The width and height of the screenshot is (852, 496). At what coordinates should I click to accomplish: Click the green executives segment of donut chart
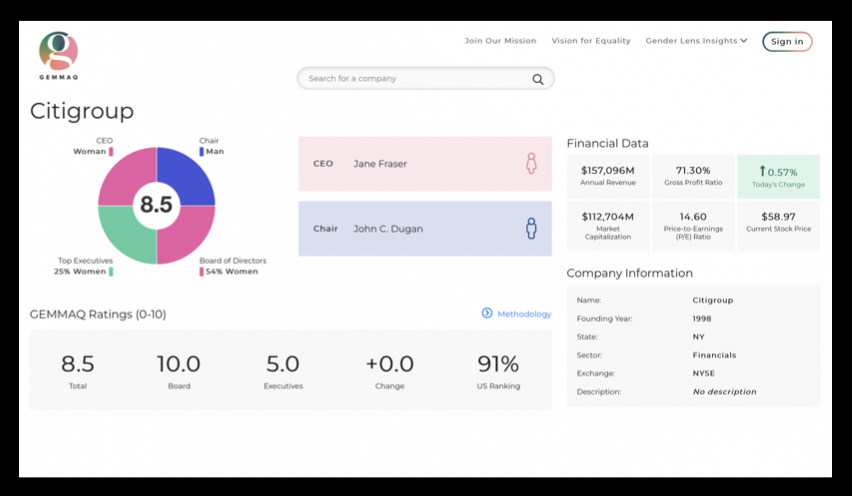[126, 236]
